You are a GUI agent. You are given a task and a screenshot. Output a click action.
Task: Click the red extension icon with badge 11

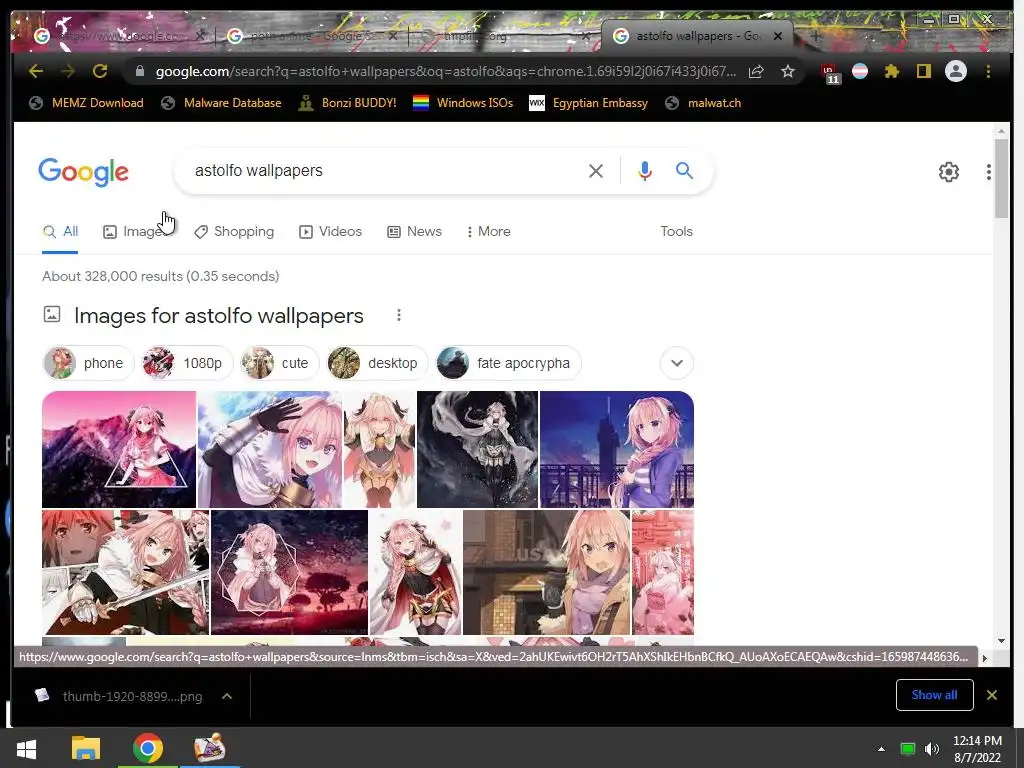(x=830, y=73)
